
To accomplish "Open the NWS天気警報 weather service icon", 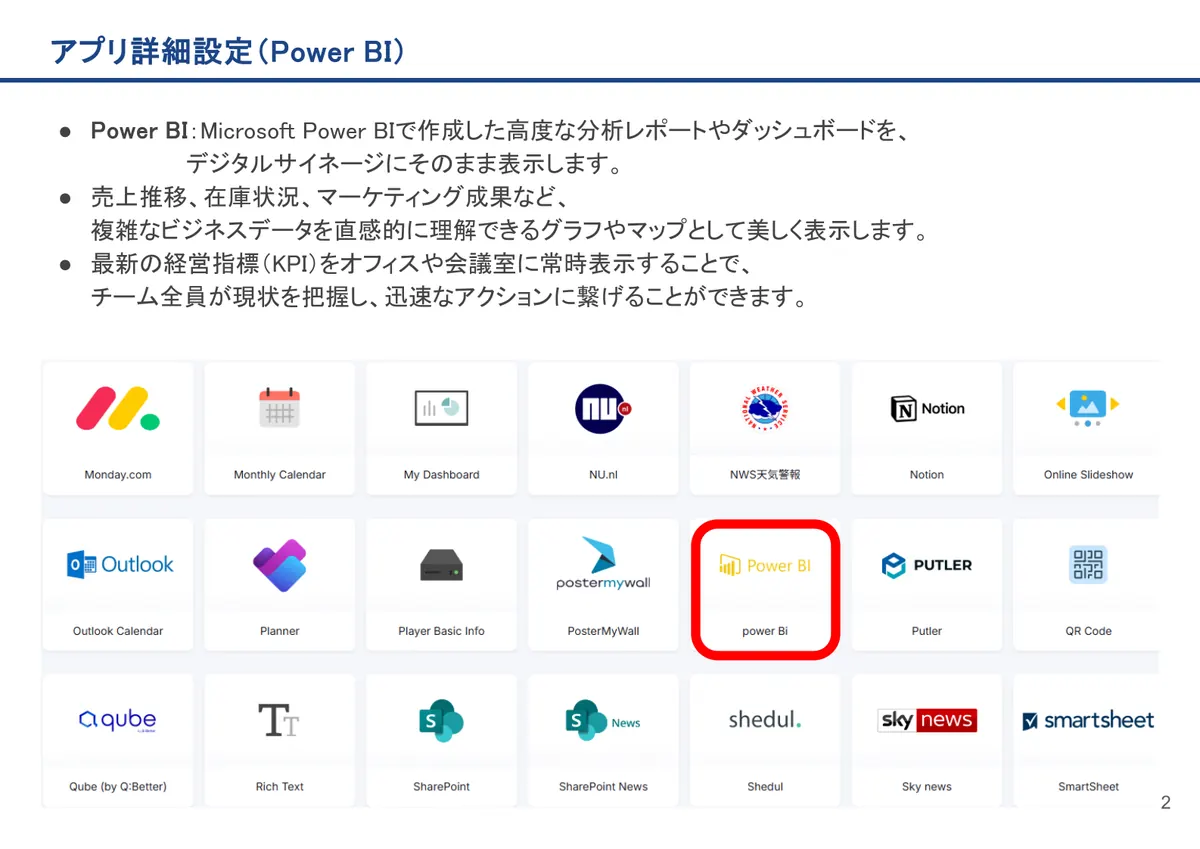I will 765,408.
